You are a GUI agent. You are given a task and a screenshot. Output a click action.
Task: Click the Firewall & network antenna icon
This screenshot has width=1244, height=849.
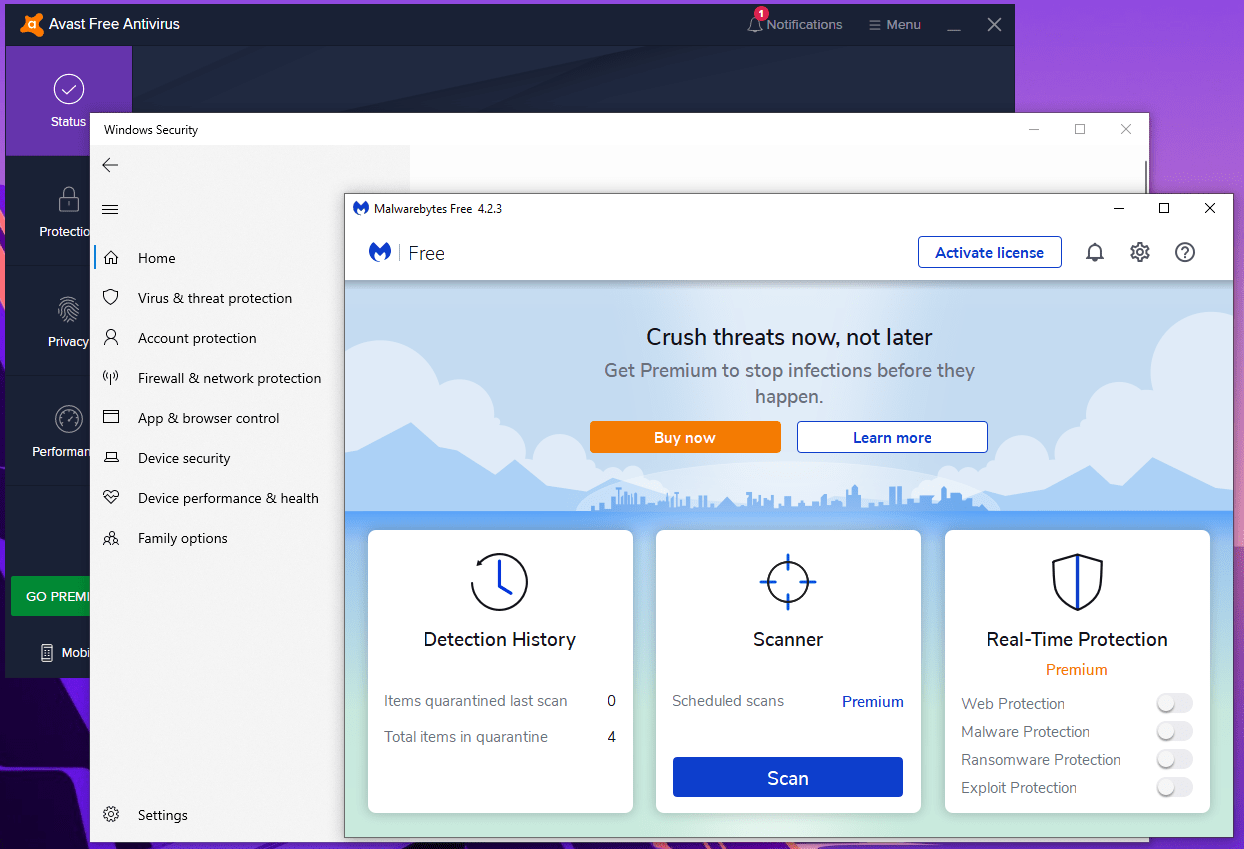point(111,378)
